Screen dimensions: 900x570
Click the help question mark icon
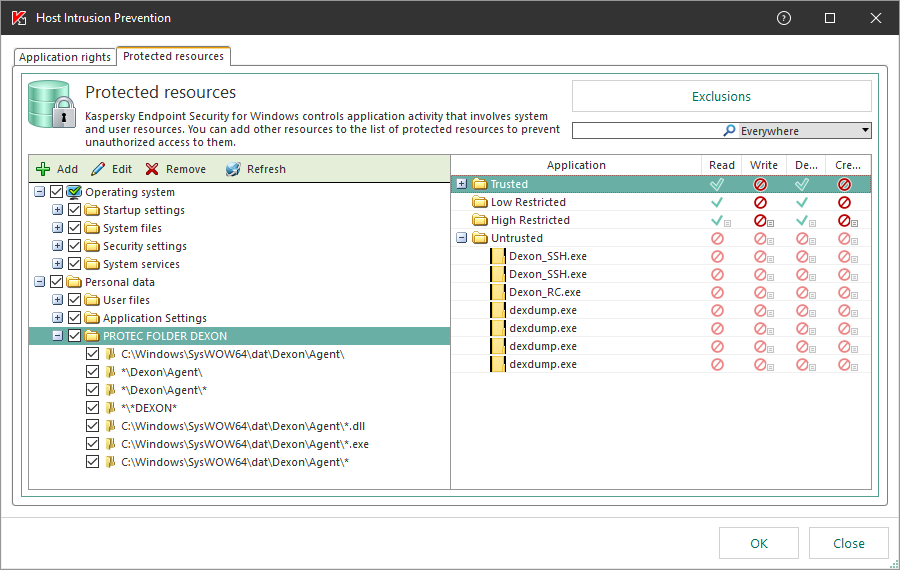(784, 18)
